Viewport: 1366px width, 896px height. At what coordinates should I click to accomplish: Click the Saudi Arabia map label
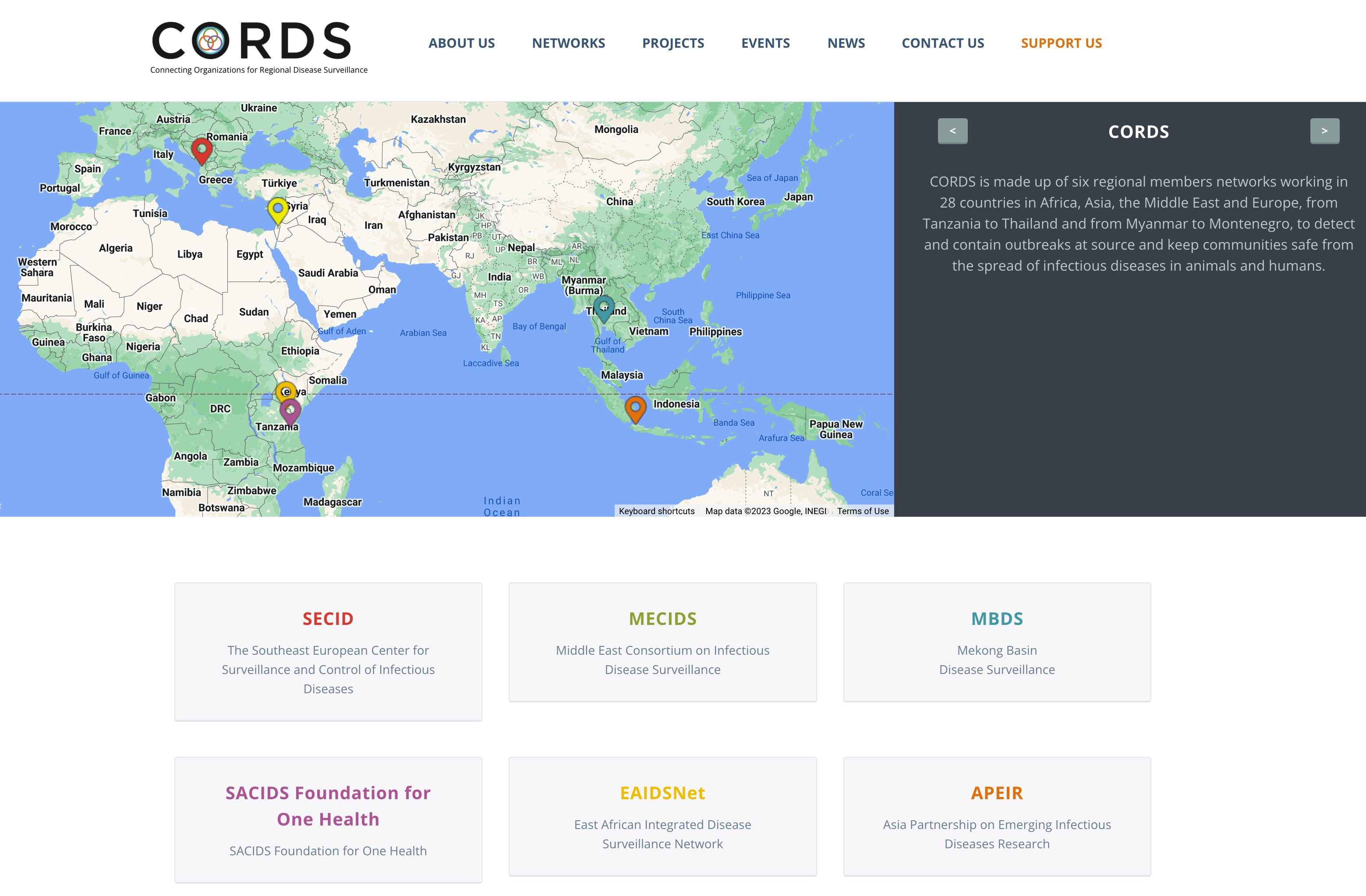click(x=328, y=273)
